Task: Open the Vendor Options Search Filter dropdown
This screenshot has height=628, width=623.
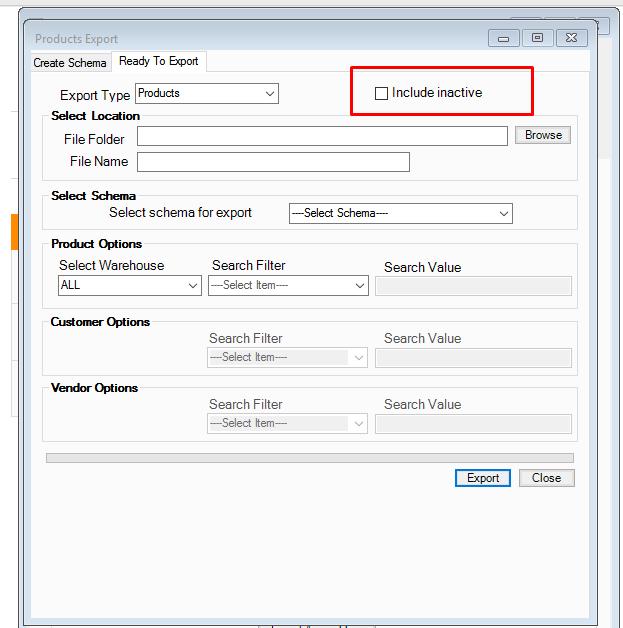Action: coord(287,423)
